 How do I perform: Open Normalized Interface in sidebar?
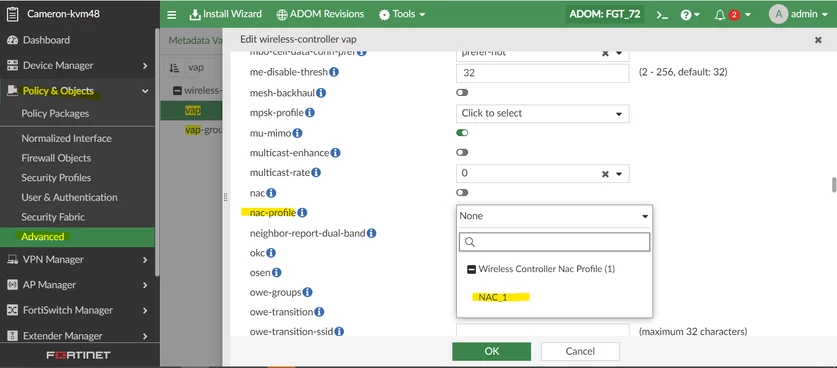tap(66, 138)
